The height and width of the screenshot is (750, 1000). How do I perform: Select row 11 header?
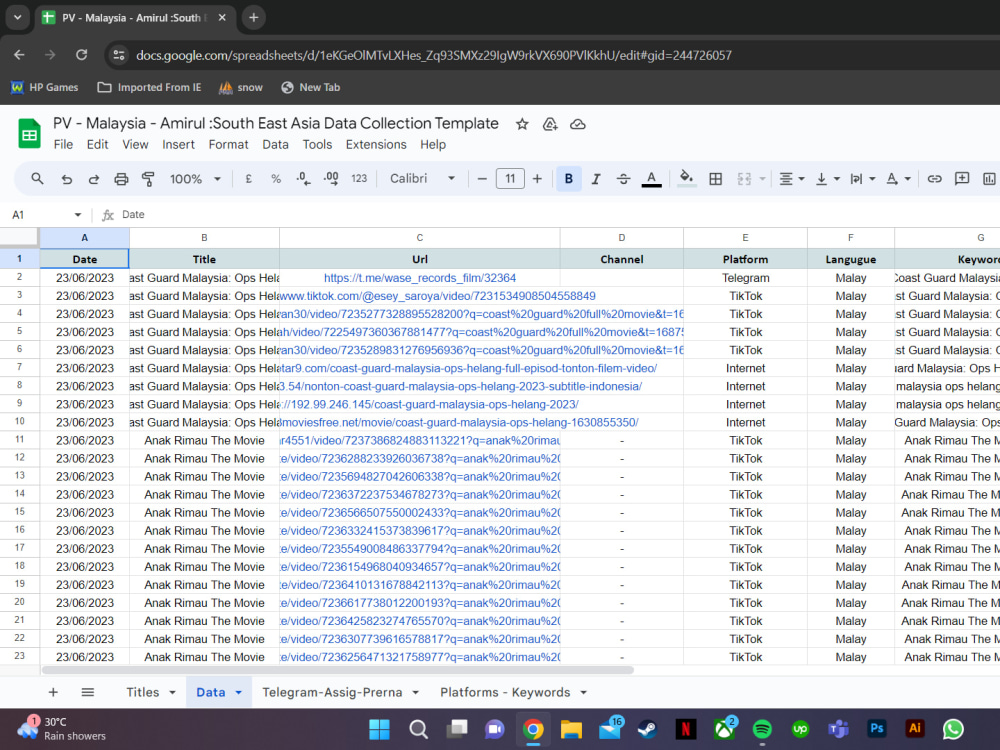point(20,440)
